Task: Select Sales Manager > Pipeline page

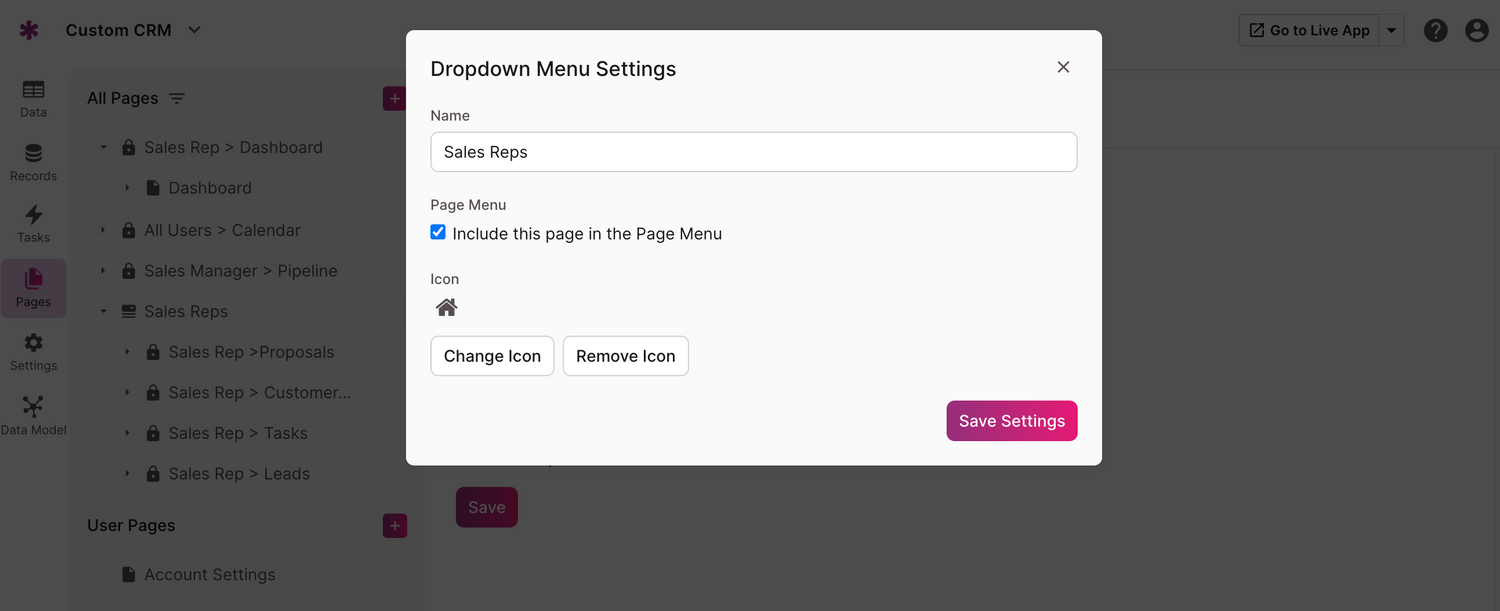Action: coord(240,271)
